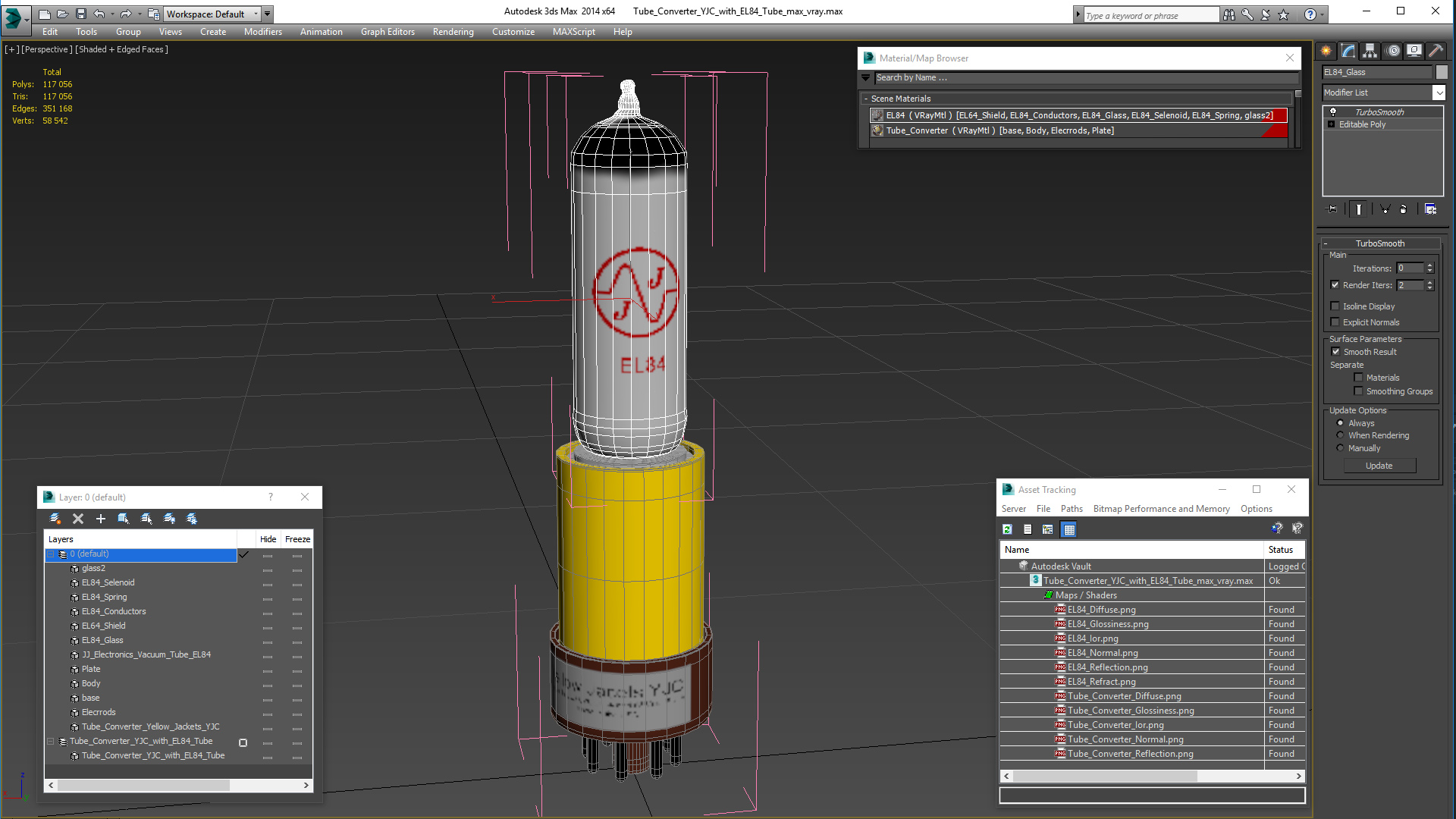The width and height of the screenshot is (1456, 819).
Task: Click the favorites star icon in title bar
Action: click(x=1283, y=14)
